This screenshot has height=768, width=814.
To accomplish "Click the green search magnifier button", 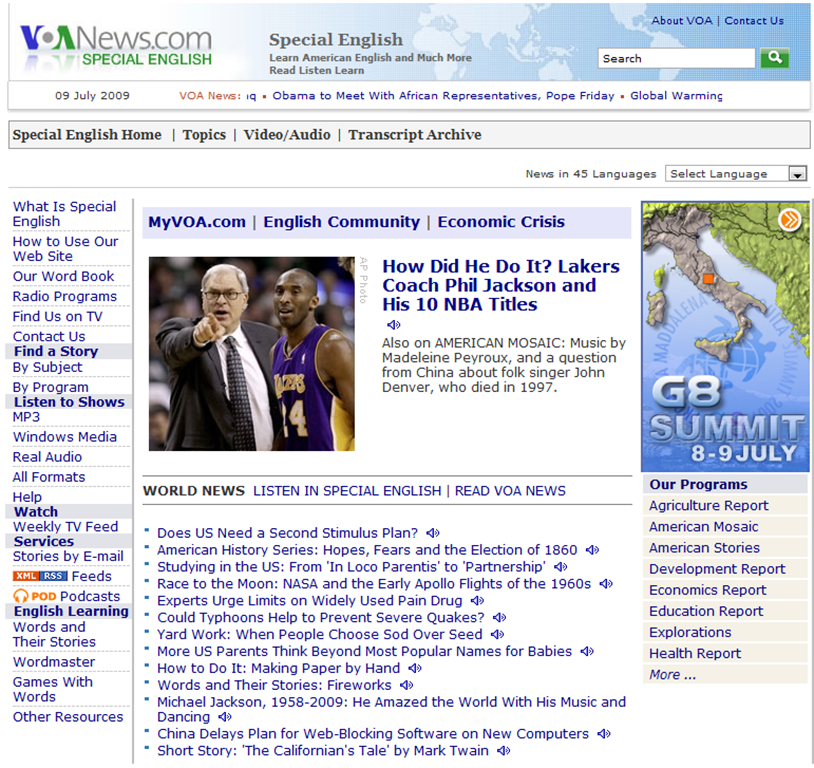I will tap(775, 58).
